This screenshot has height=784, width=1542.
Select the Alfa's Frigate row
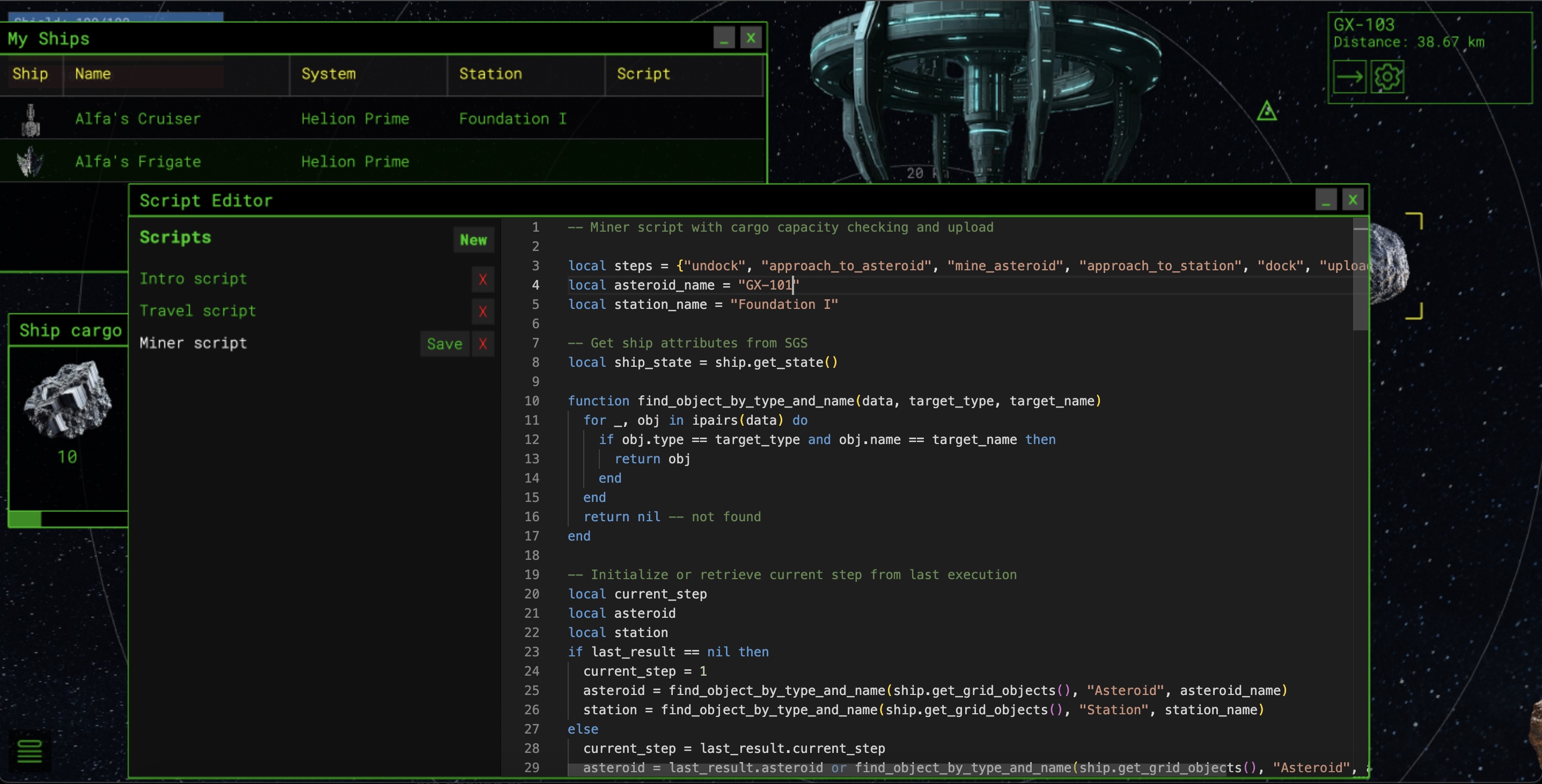pos(239,161)
